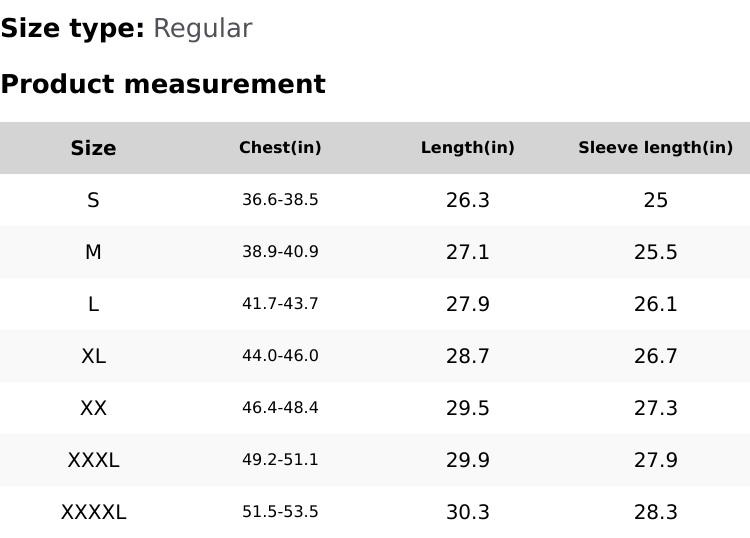Click the Chest(in) column header
The height and width of the screenshot is (538, 750).
tap(280, 148)
